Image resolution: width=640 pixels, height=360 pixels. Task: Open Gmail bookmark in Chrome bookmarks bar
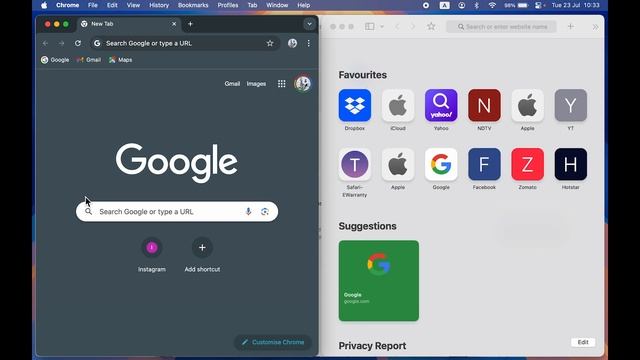[x=89, y=60]
